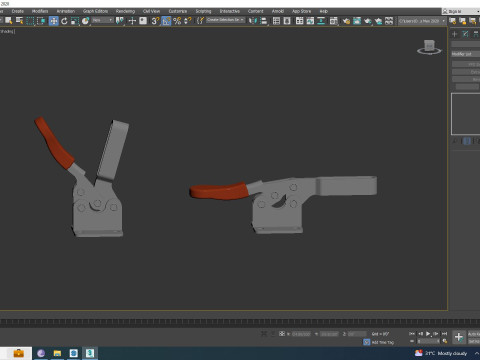Click Add Time Tag label

tap(383, 342)
